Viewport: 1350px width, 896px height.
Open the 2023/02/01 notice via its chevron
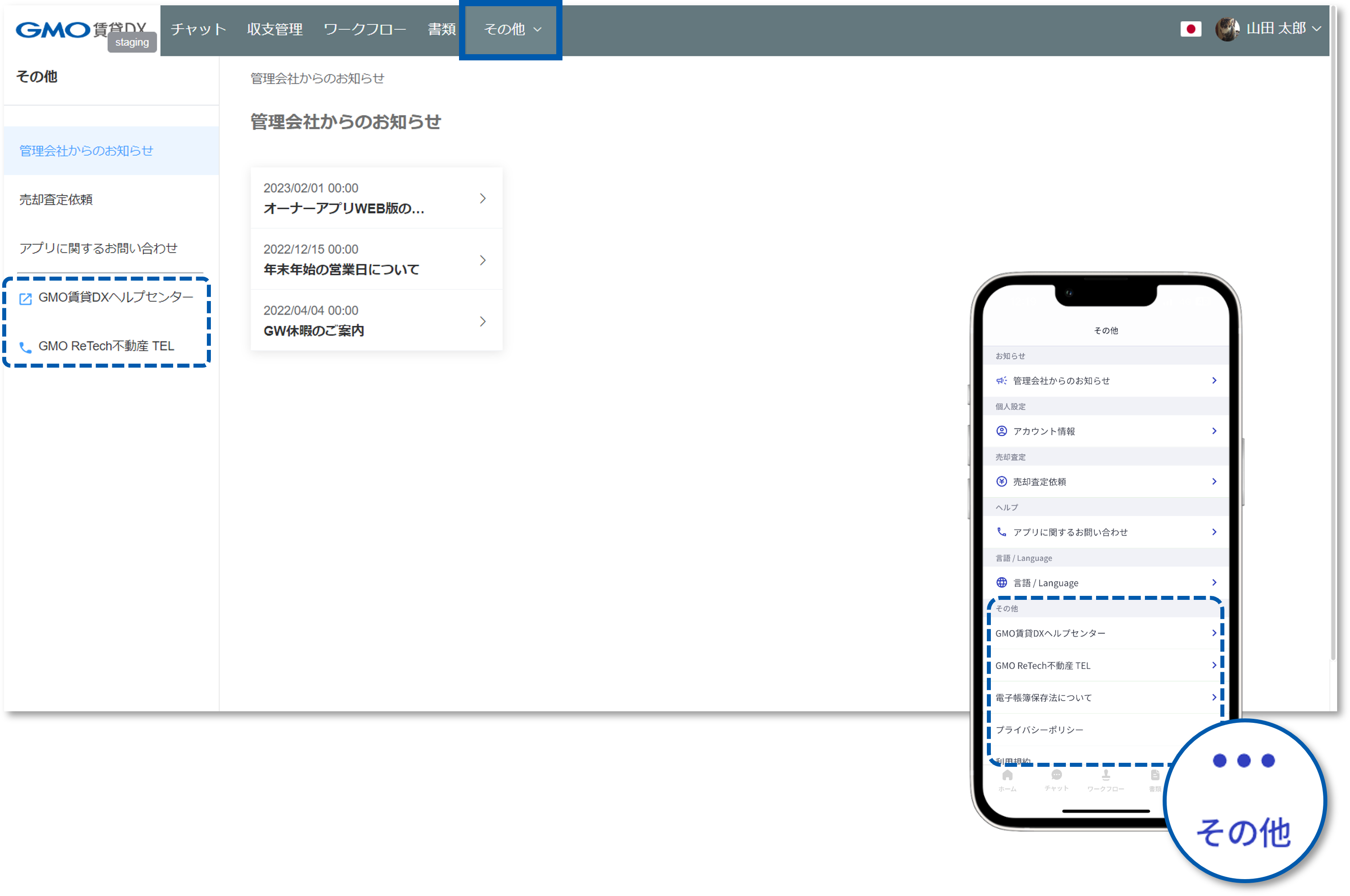483,199
